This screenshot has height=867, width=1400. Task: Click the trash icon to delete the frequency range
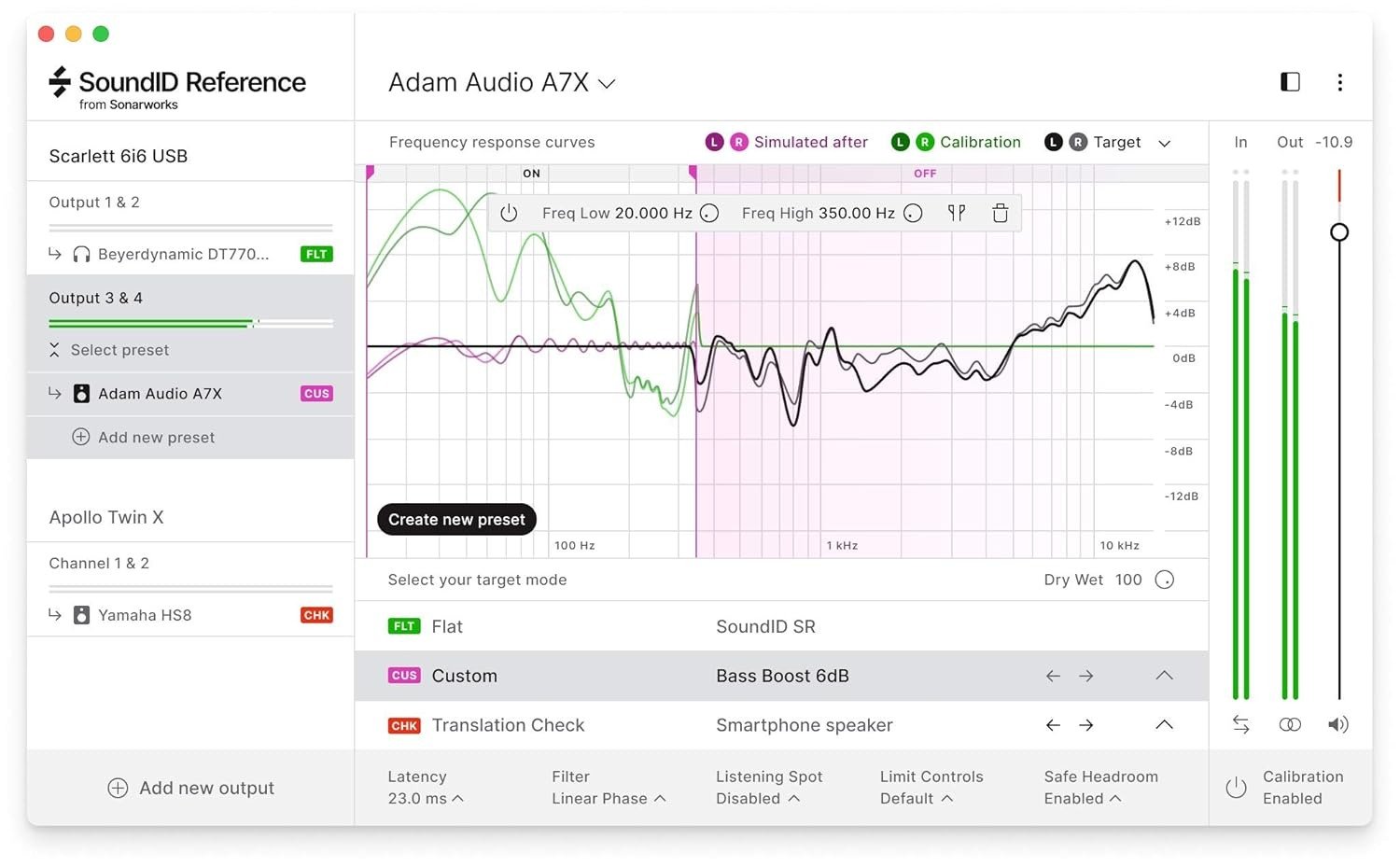point(1000,213)
